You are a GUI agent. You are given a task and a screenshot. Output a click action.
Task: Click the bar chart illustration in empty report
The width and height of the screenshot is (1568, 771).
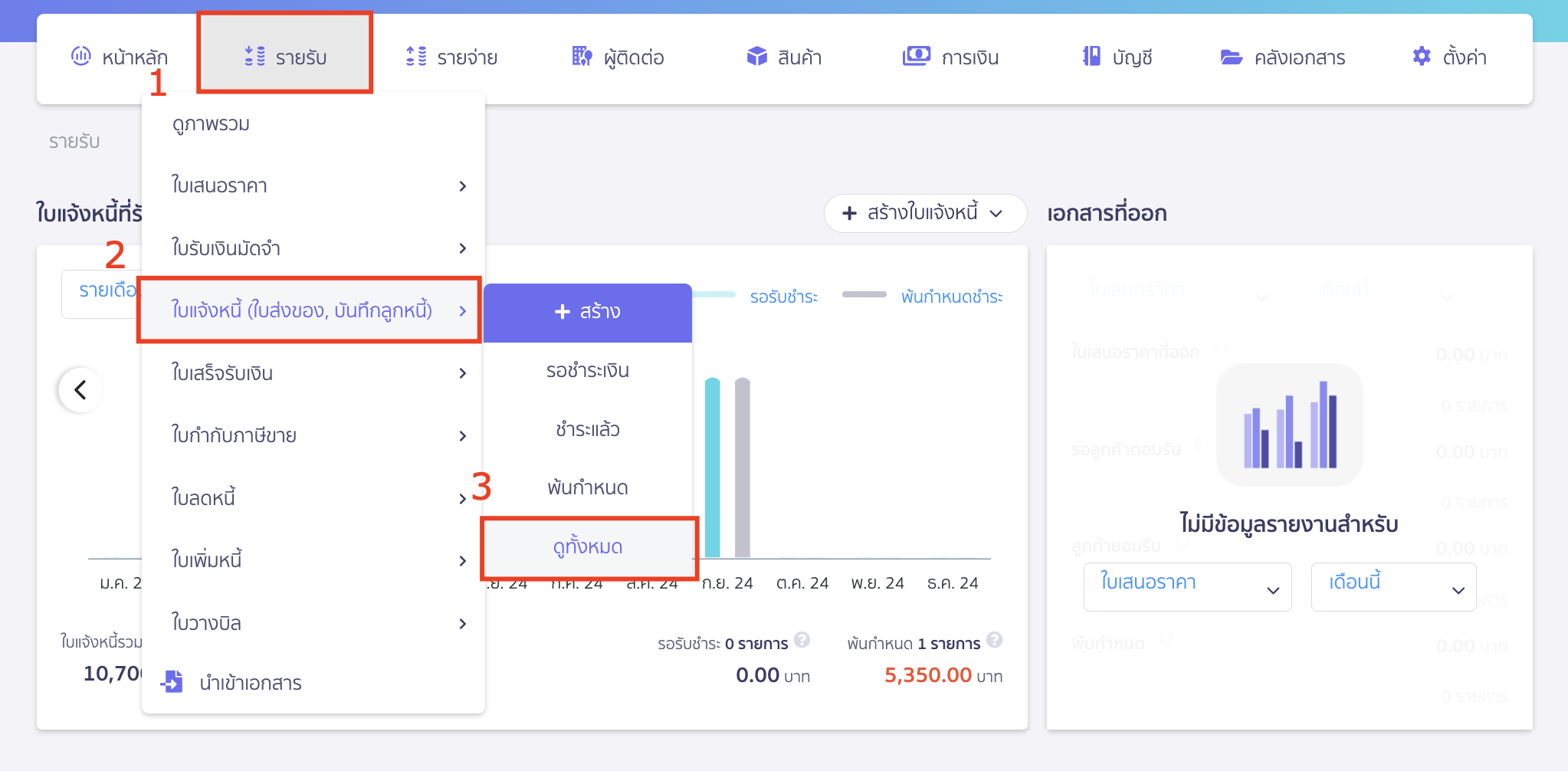tap(1290, 425)
